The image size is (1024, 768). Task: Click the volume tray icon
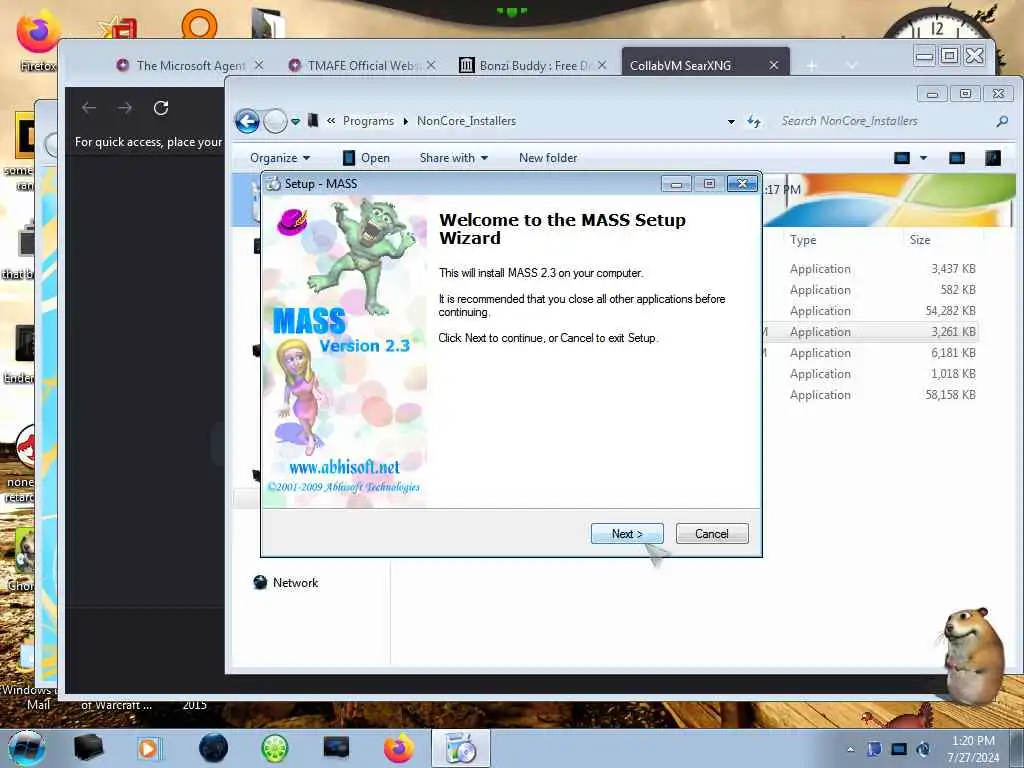[923, 749]
